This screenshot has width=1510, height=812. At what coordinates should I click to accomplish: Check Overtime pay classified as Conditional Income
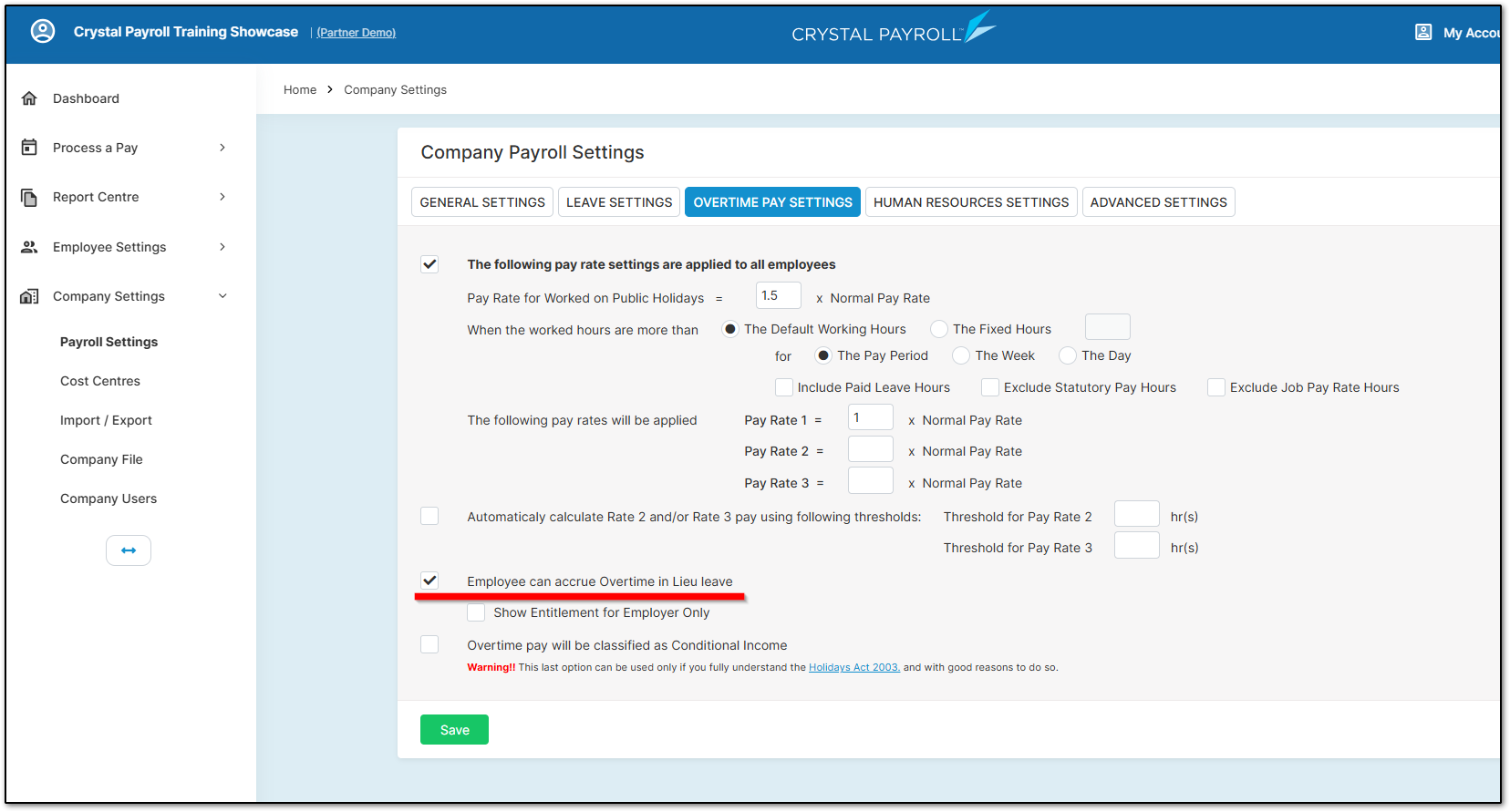point(429,644)
